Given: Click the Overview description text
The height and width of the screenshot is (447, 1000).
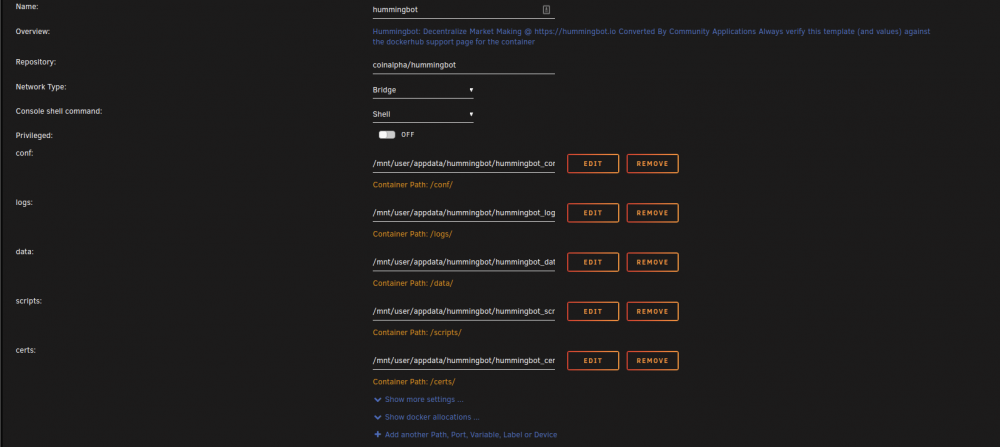Looking at the screenshot, I should (651, 36).
